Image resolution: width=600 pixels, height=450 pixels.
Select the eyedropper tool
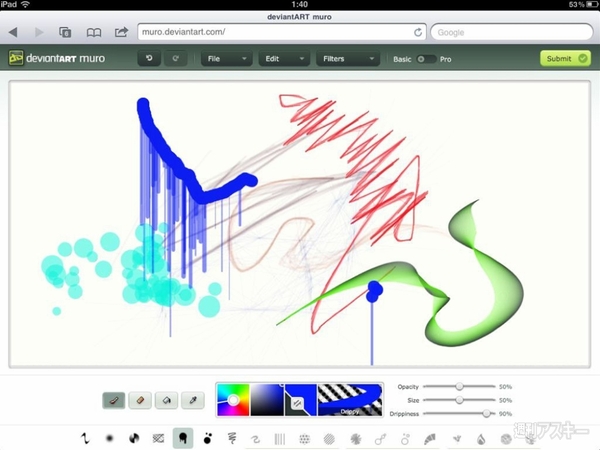192,400
